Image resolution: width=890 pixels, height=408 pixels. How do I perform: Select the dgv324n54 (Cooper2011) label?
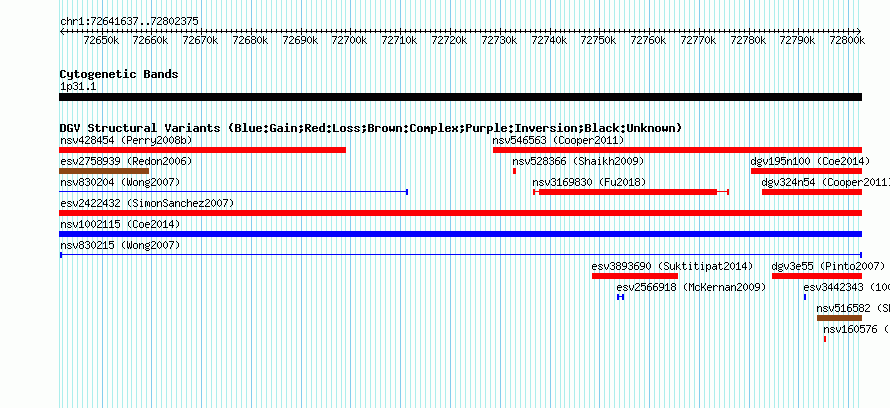coord(825,183)
